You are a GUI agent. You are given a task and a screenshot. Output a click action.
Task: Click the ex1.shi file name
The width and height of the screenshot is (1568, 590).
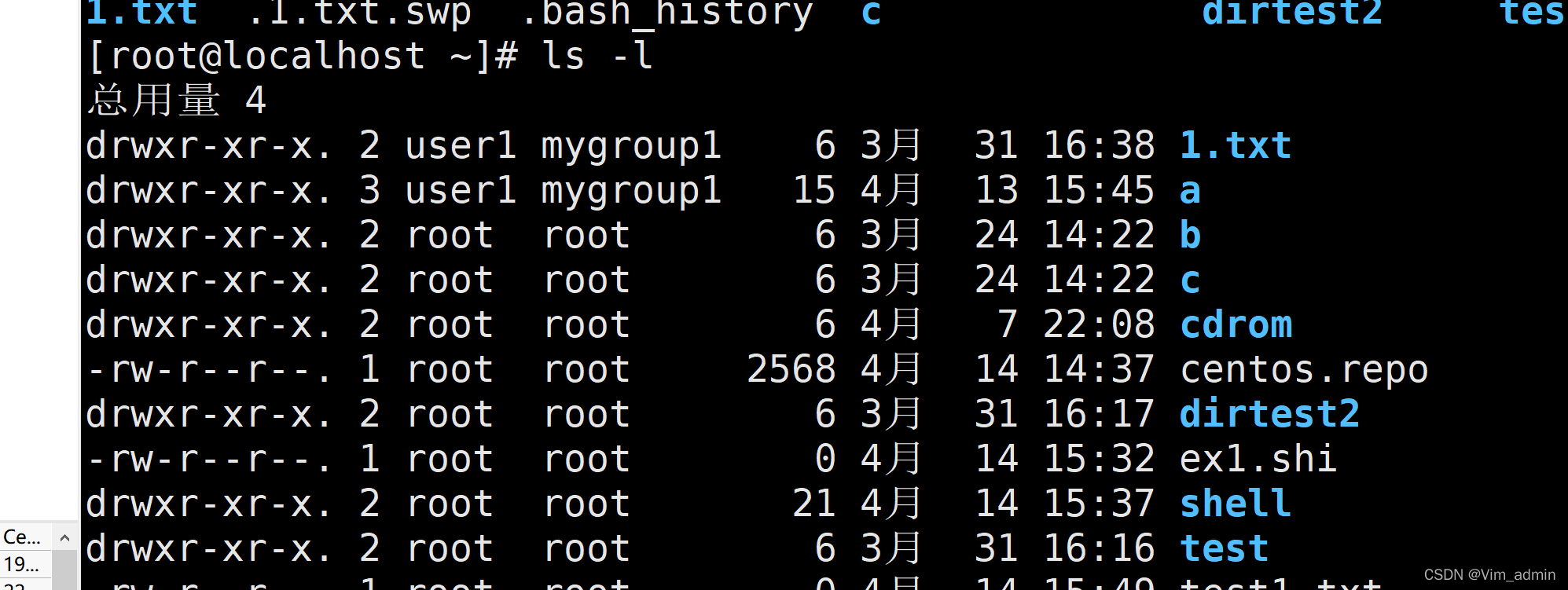[1258, 460]
